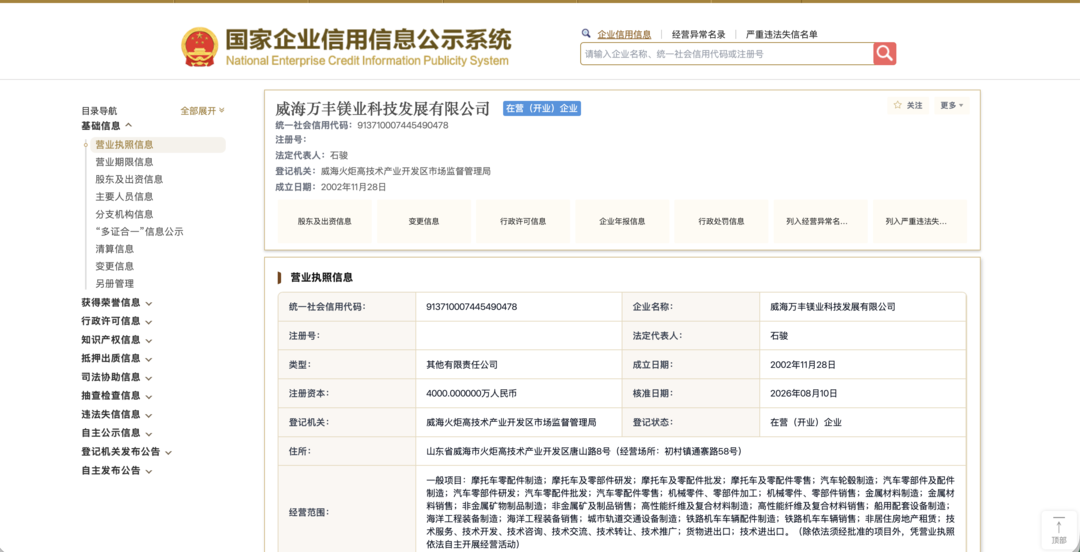Open the 变更信息 card button
The width and height of the screenshot is (1080, 552).
[424, 222]
